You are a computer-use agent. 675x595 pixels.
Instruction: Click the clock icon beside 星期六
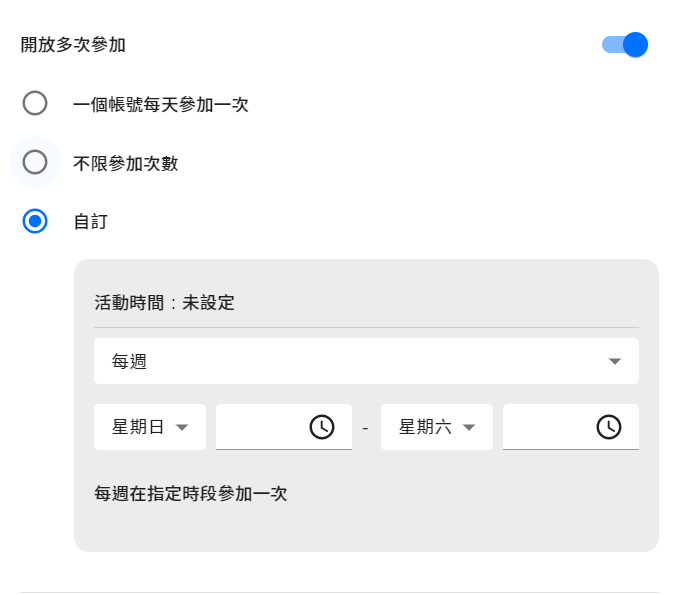tap(608, 427)
